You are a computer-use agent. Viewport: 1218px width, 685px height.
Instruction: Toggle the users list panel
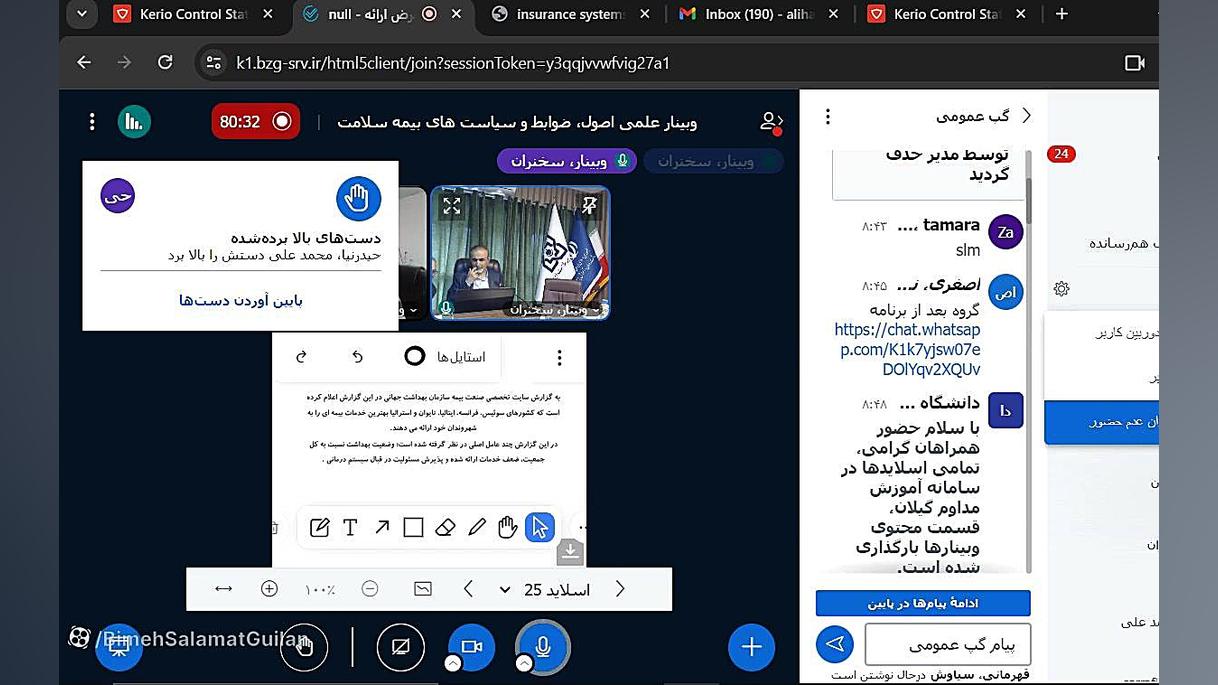pos(770,122)
